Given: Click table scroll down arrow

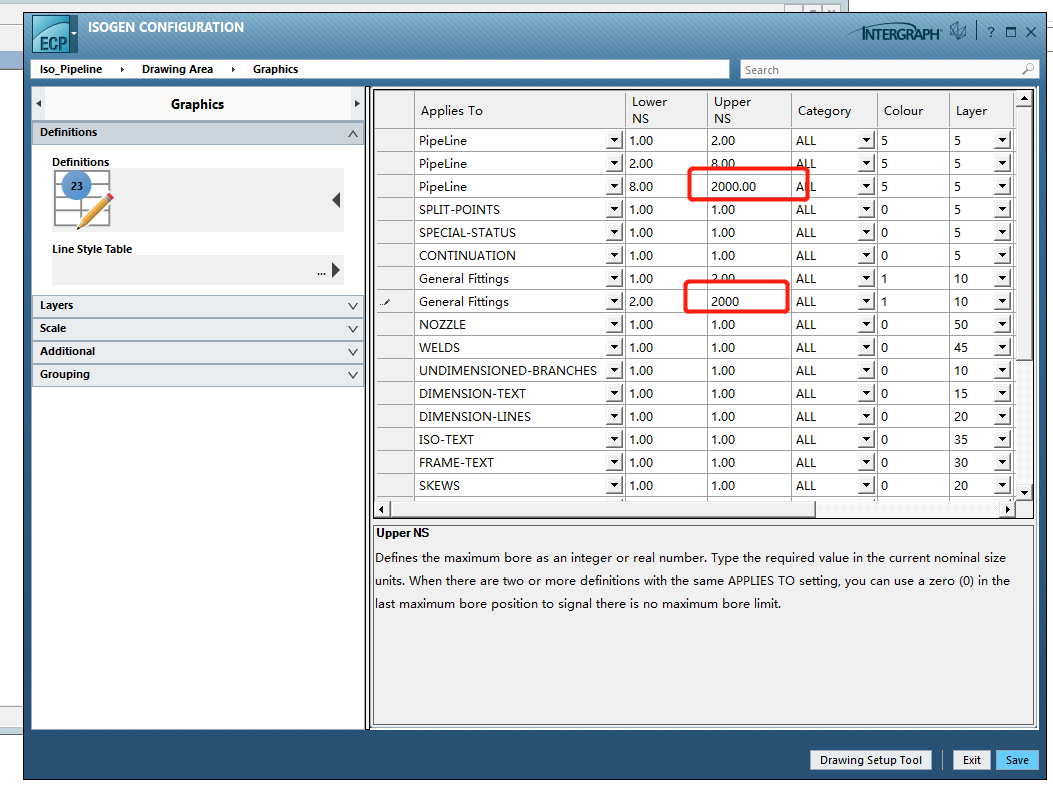Looking at the screenshot, I should pos(1023,492).
